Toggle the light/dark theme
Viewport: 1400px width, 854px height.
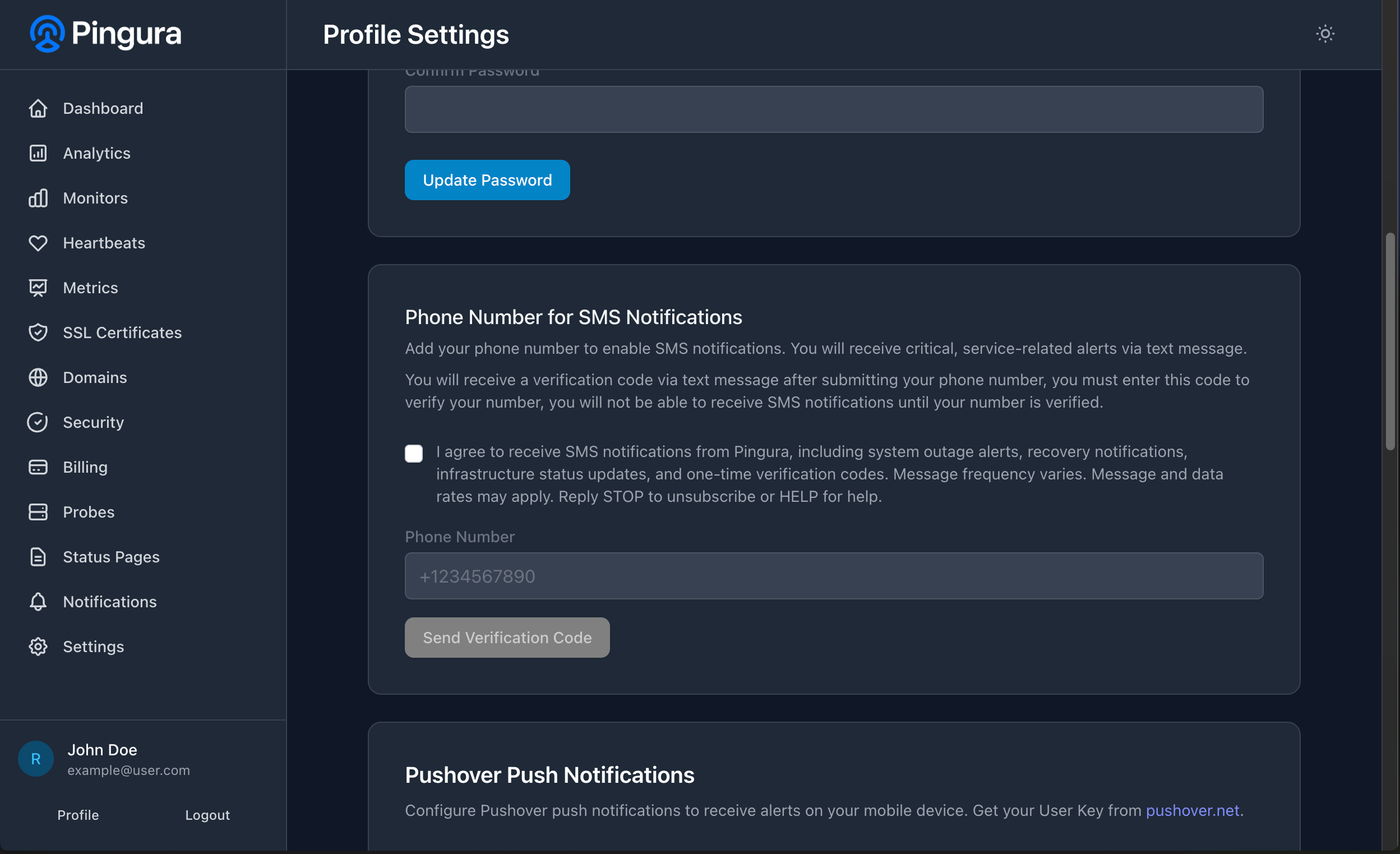pos(1325,34)
